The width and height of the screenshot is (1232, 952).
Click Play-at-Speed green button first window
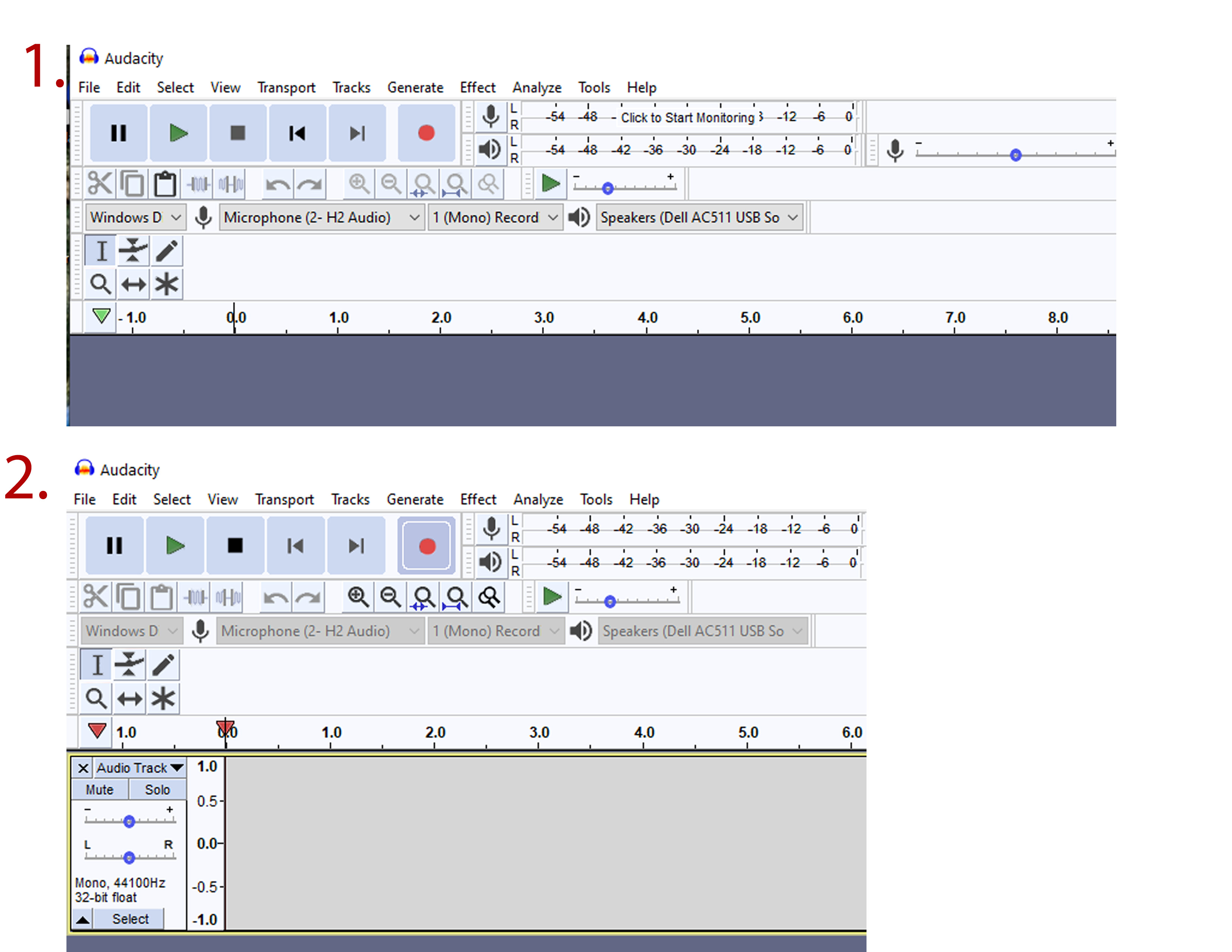pos(551,184)
